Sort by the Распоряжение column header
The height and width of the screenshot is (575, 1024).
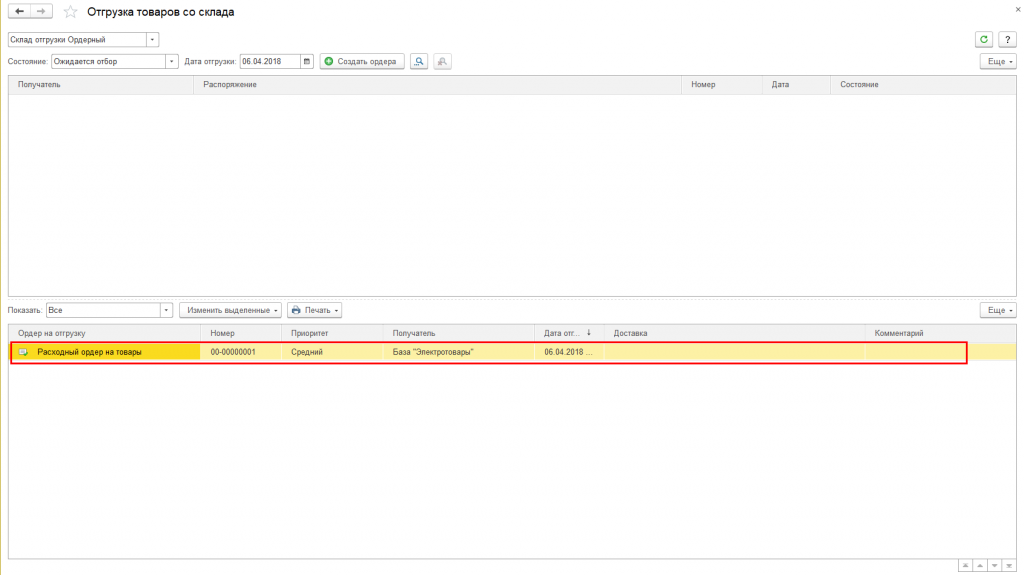coord(438,85)
